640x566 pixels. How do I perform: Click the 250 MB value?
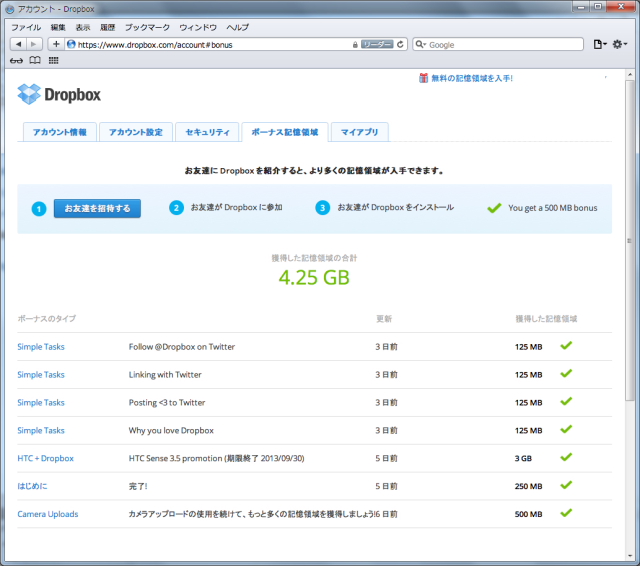point(529,486)
